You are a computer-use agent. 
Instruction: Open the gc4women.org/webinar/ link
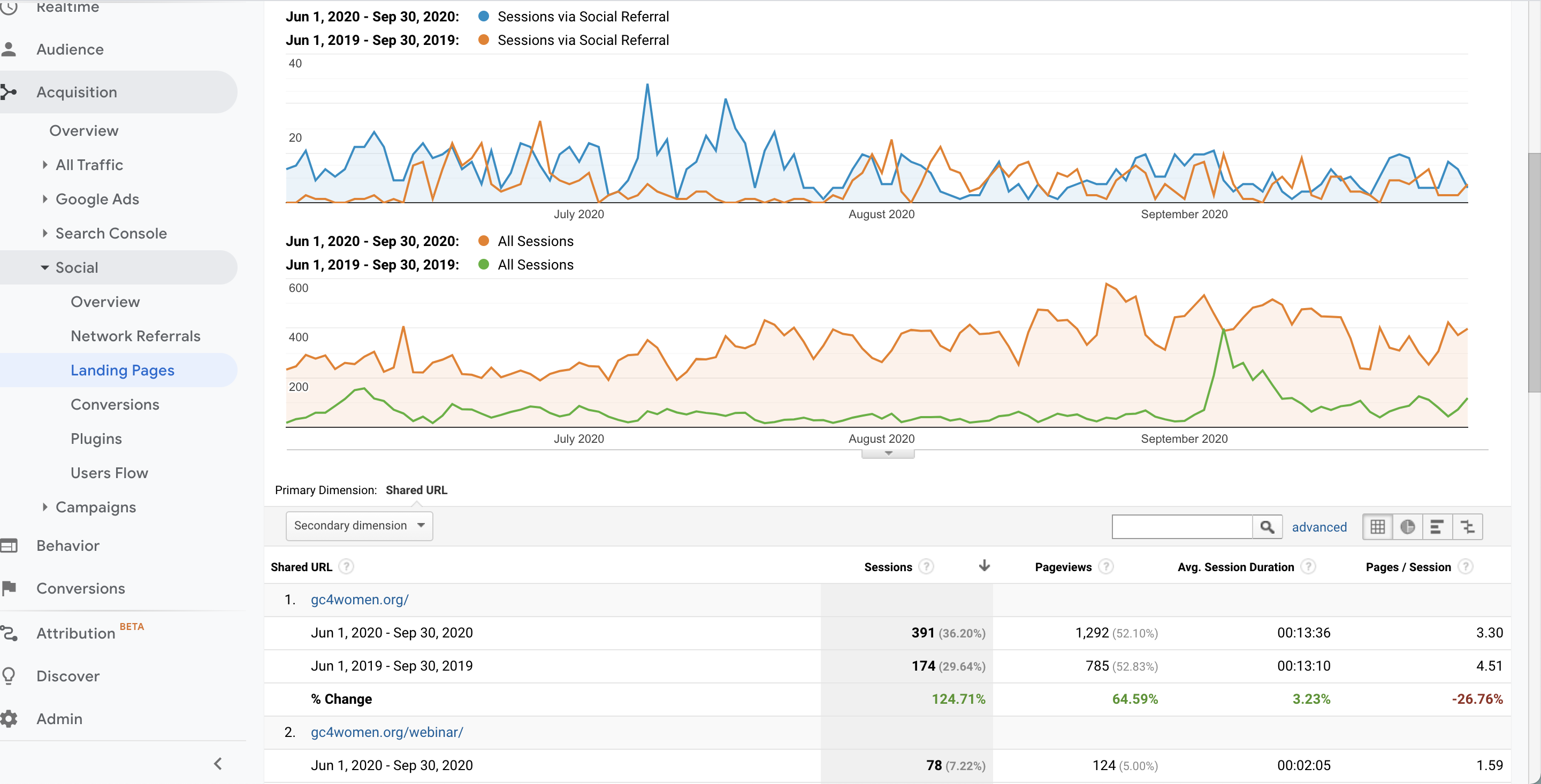click(x=386, y=732)
